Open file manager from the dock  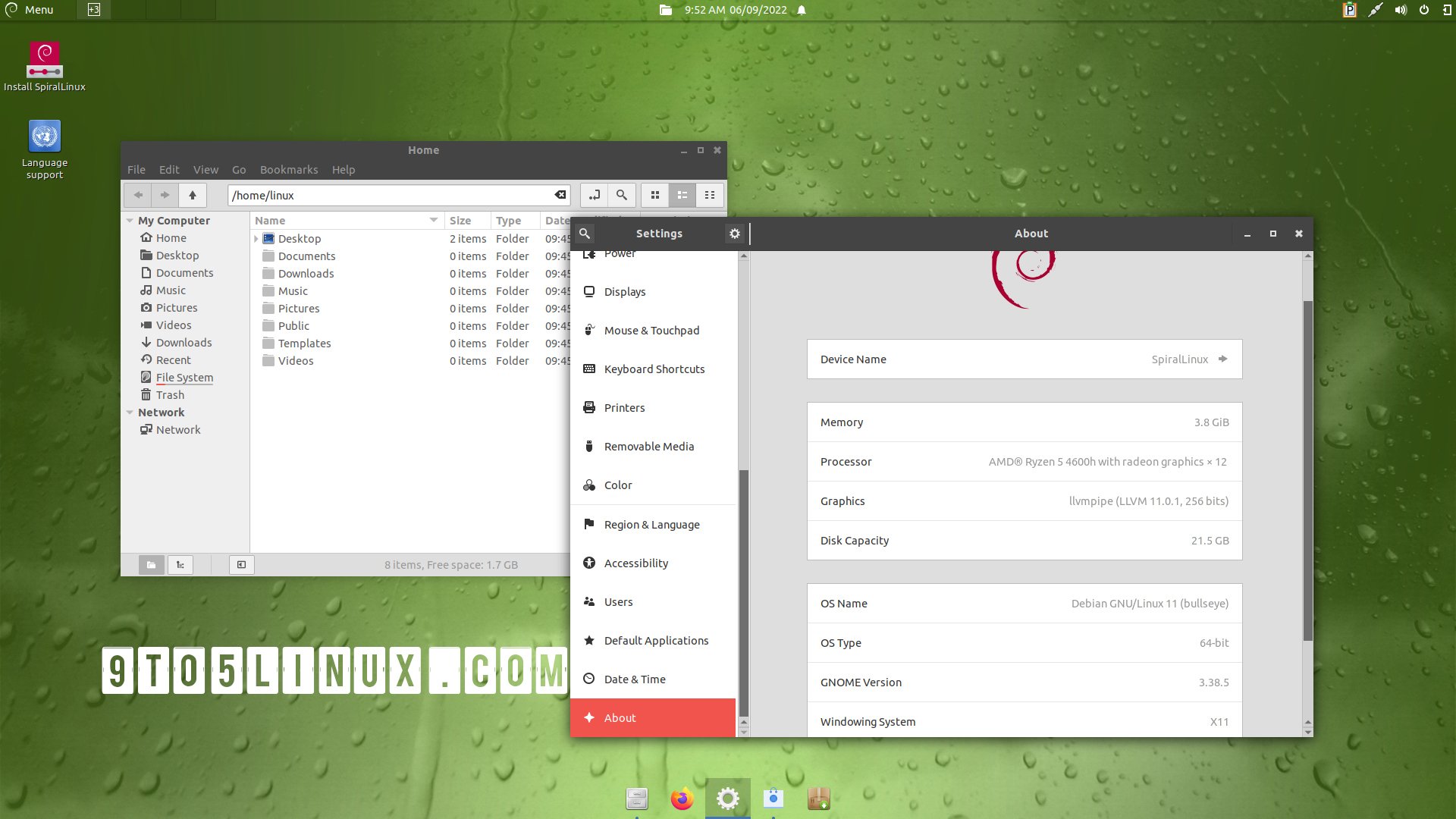637,799
